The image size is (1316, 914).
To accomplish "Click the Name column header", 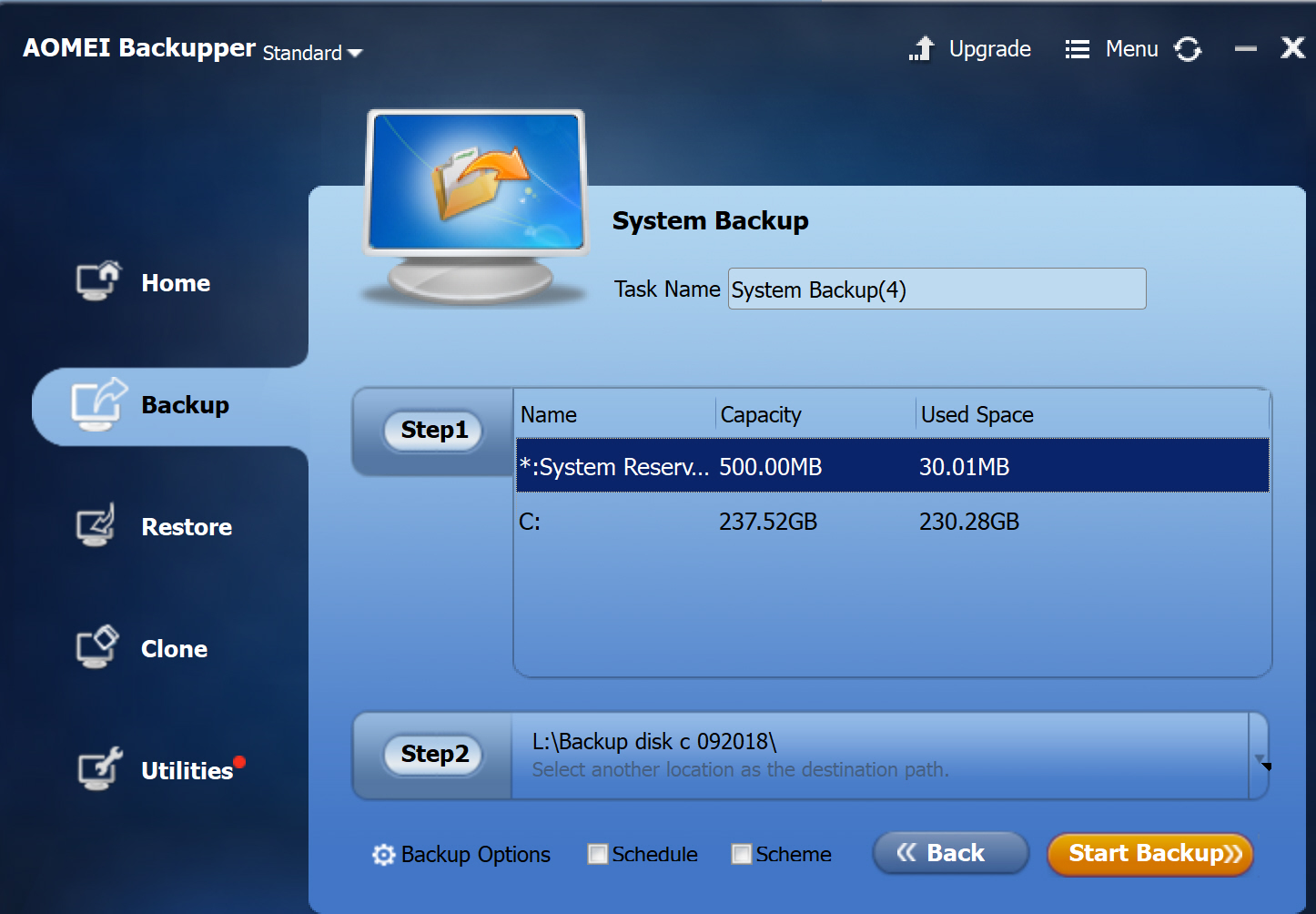I will click(549, 414).
